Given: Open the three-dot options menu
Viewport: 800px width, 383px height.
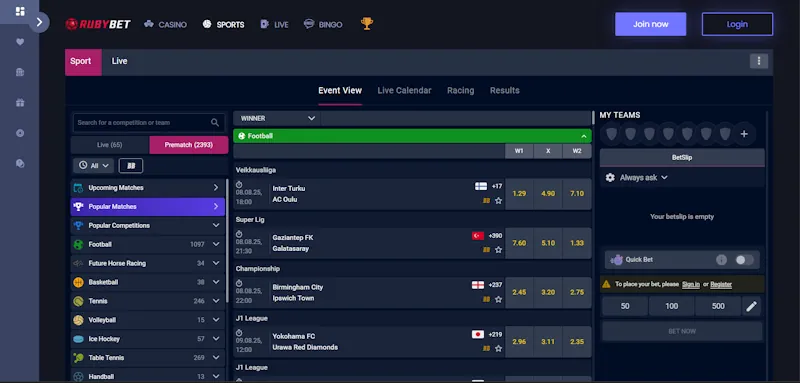Looking at the screenshot, I should 759,61.
